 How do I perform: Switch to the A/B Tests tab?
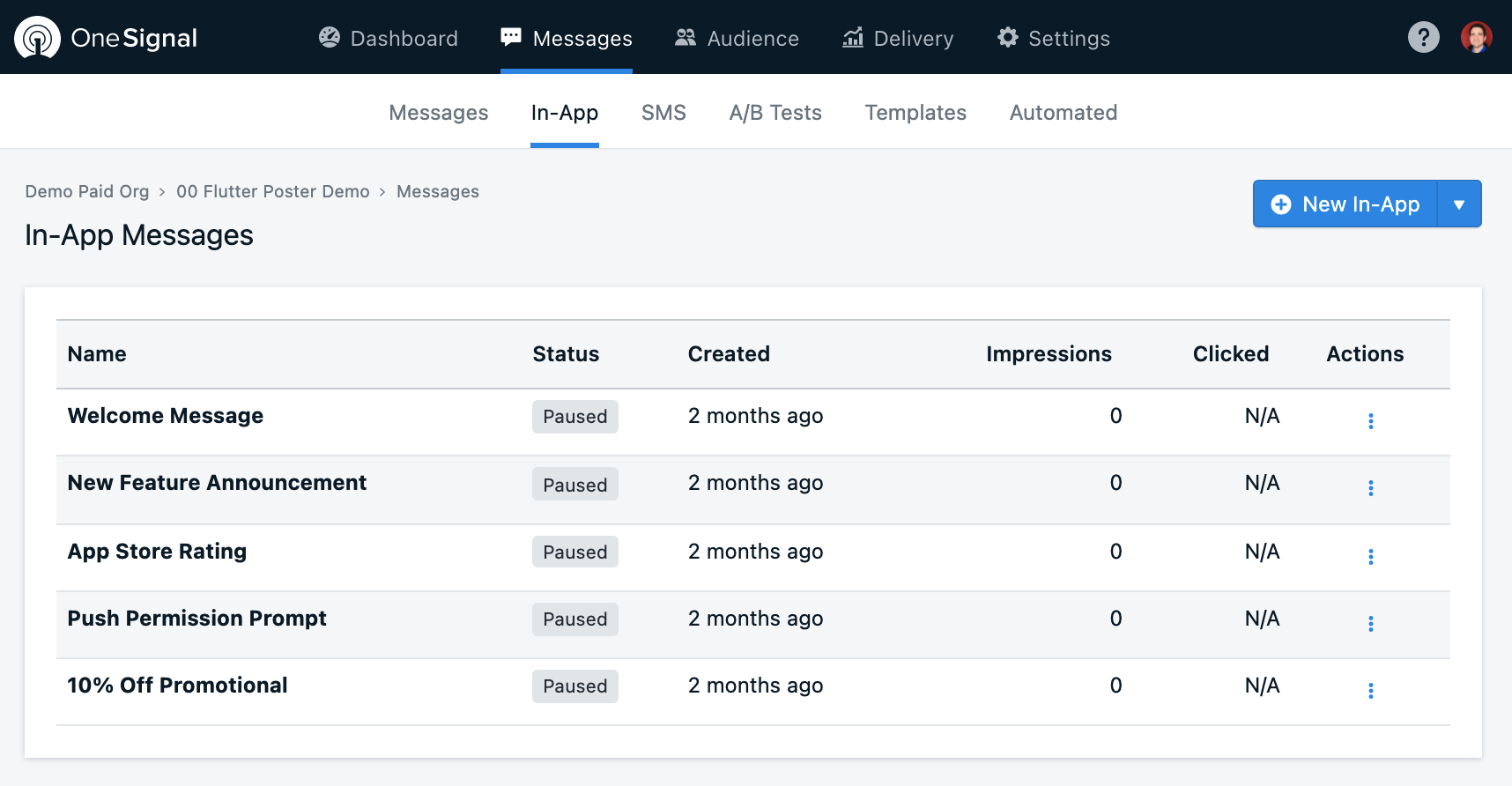(775, 113)
